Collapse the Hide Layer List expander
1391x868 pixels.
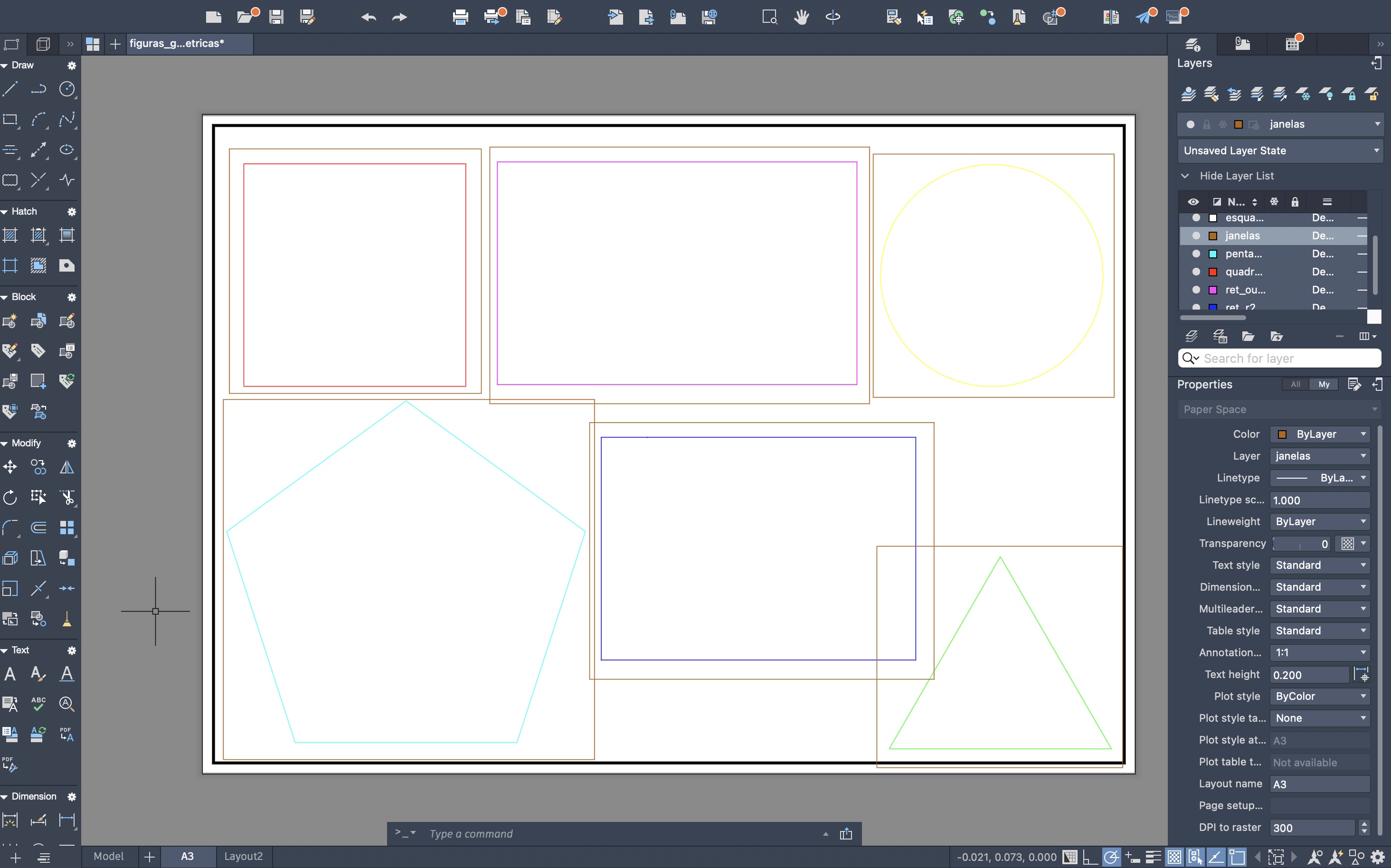pos(1185,176)
